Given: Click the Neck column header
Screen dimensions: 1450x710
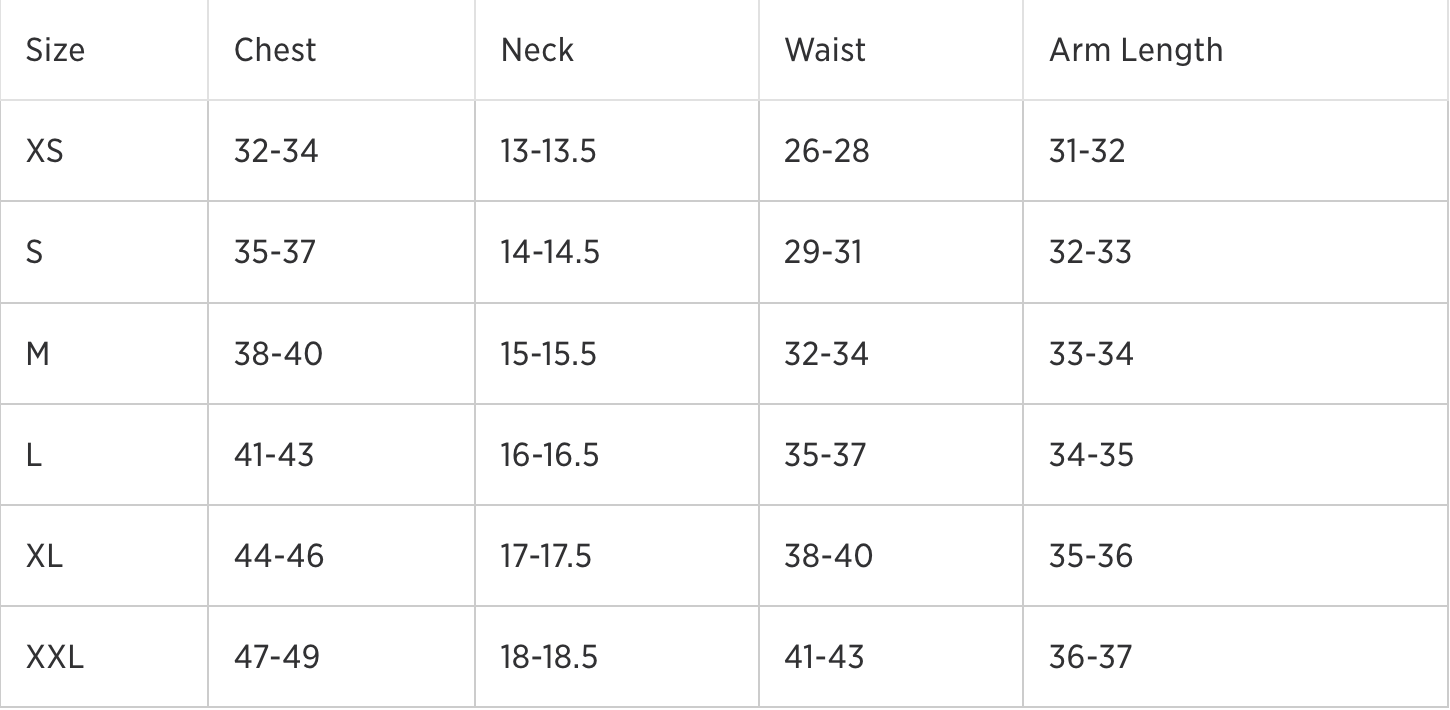Looking at the screenshot, I should pos(537,50).
